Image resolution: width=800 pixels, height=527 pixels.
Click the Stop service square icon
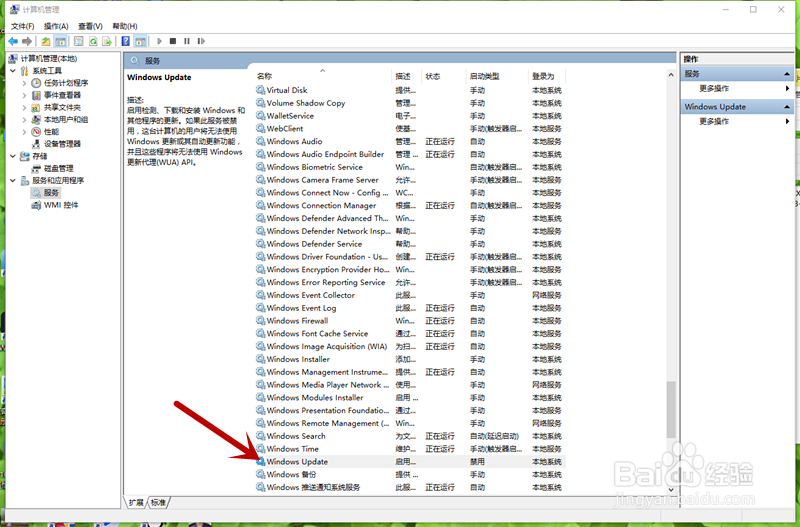point(173,41)
